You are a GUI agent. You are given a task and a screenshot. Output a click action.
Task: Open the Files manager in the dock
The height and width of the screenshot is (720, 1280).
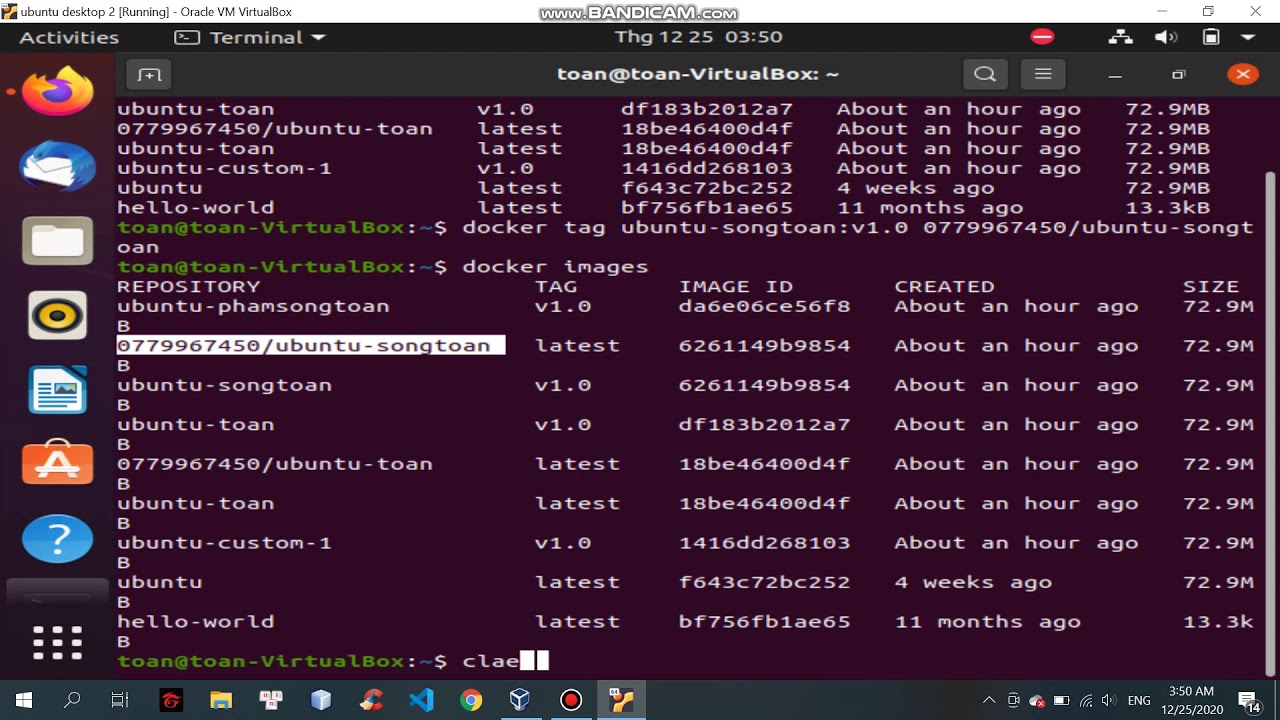point(58,240)
